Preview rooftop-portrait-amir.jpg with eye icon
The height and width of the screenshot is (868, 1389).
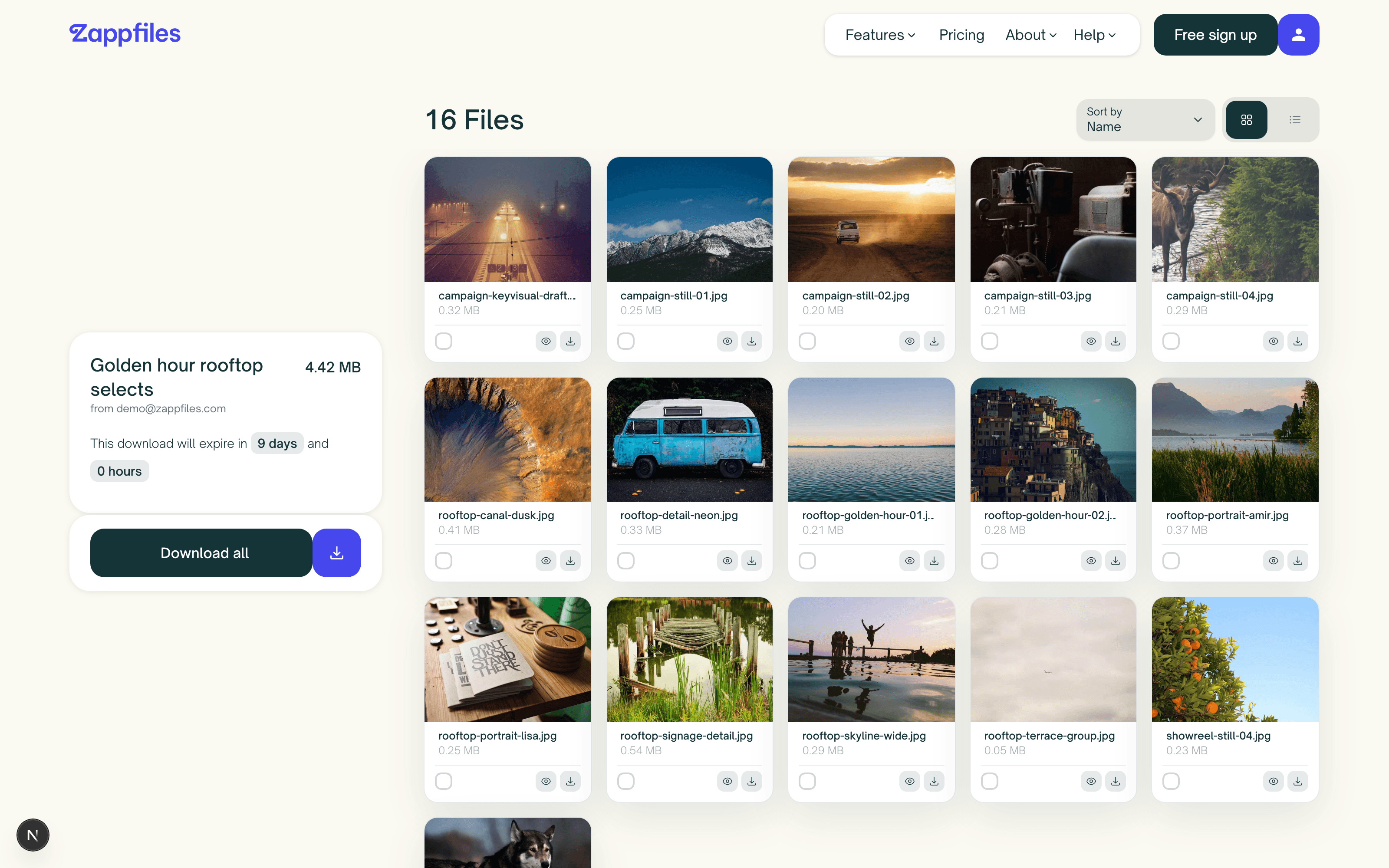click(x=1273, y=561)
